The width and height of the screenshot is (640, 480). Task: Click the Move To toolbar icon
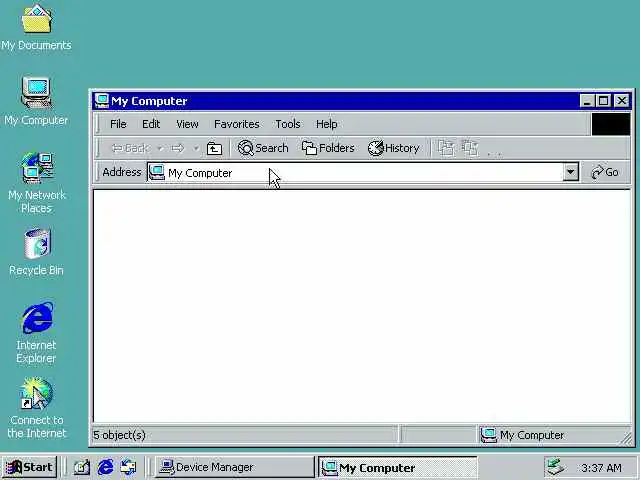(446, 148)
